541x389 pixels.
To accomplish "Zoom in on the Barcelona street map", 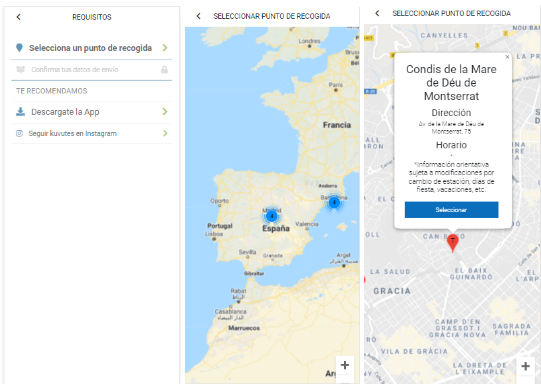I will point(525,366).
